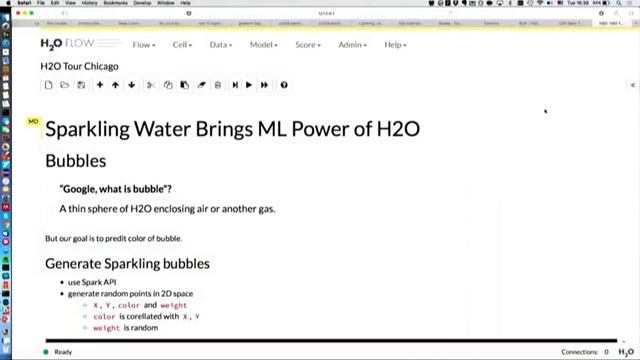The height and width of the screenshot is (360, 640).
Task: Open the Flow dropdown menu
Action: [144, 45]
